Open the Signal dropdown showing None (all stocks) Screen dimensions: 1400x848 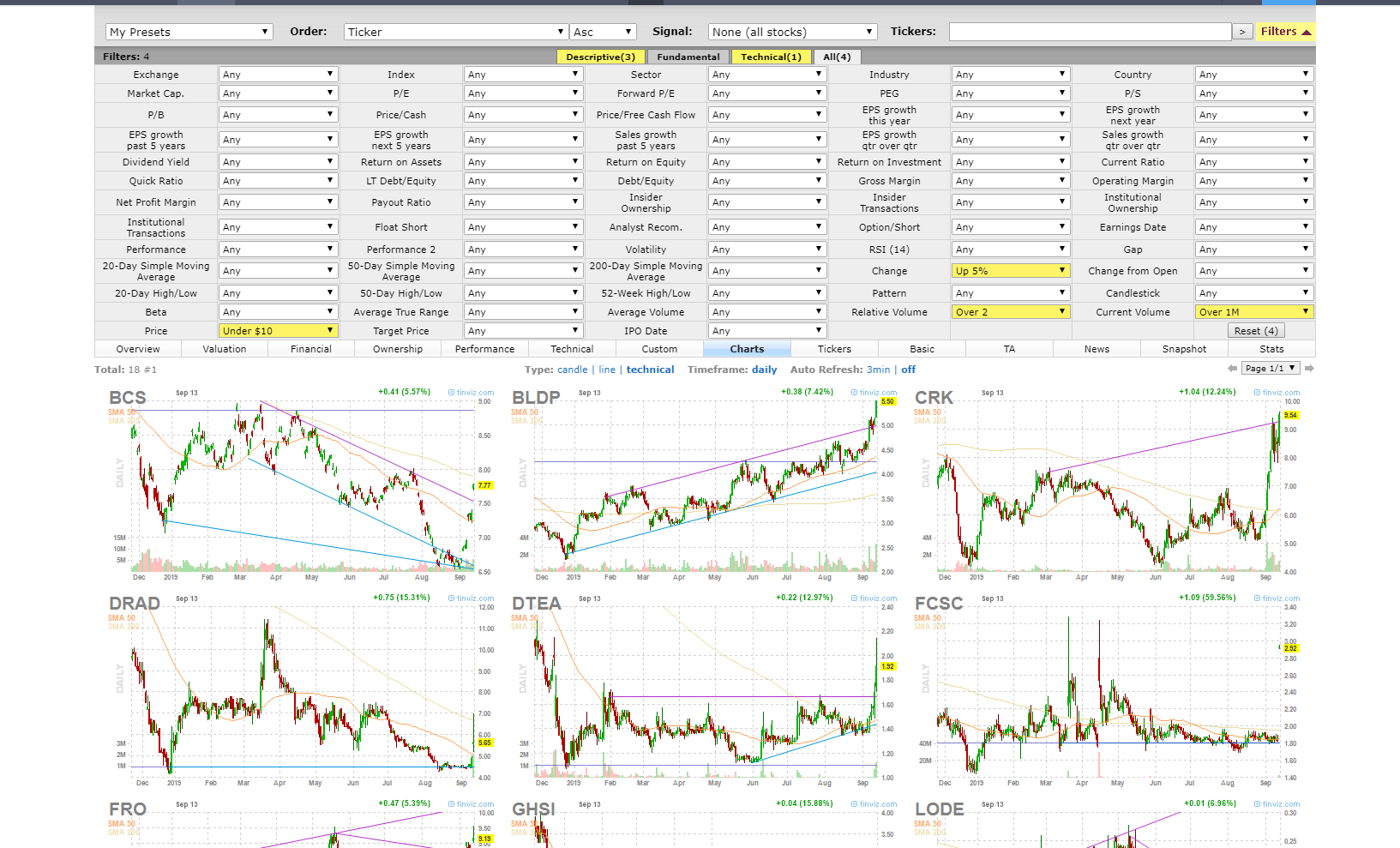tap(793, 32)
